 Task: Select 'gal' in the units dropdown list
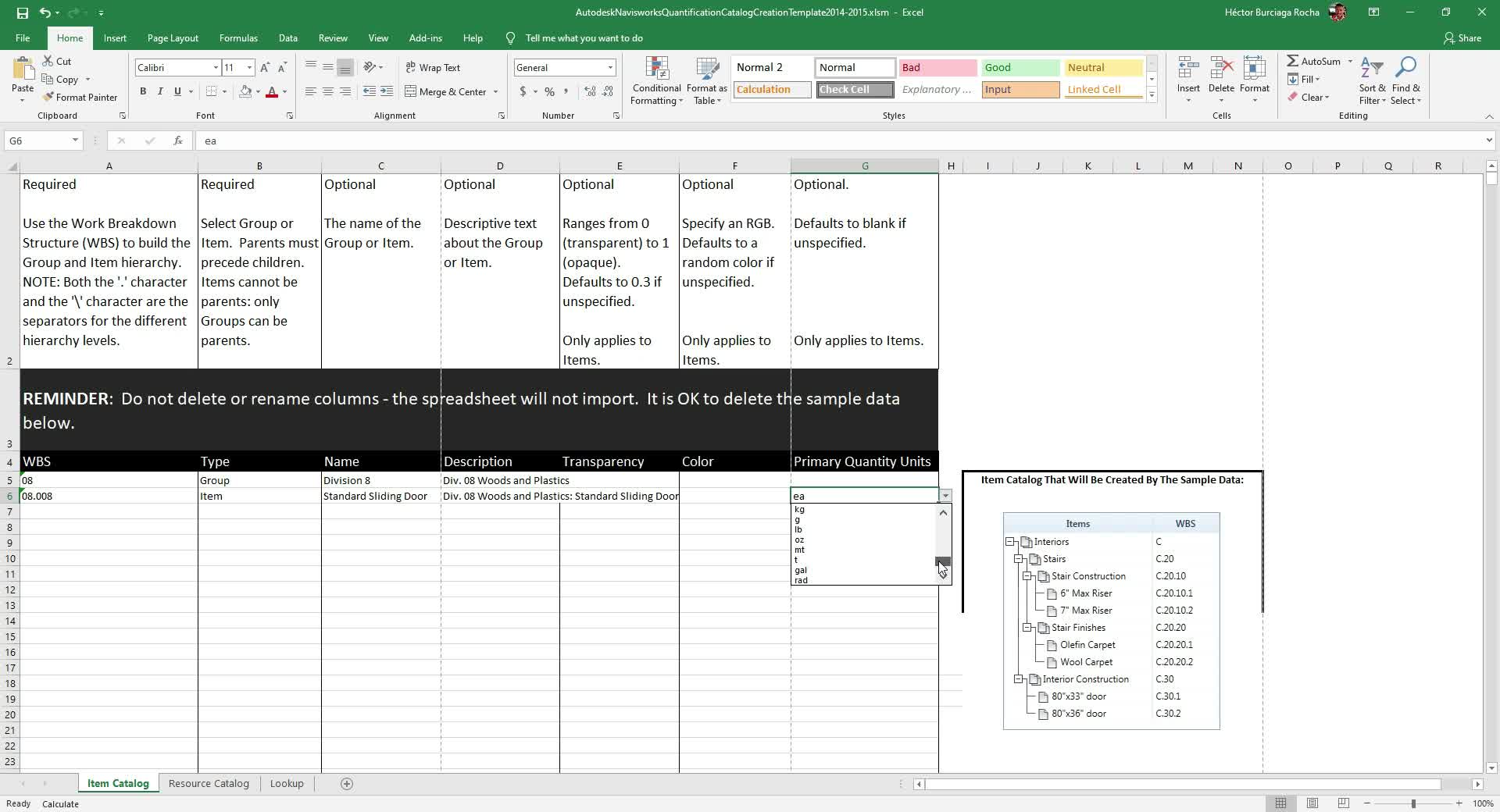[863, 570]
